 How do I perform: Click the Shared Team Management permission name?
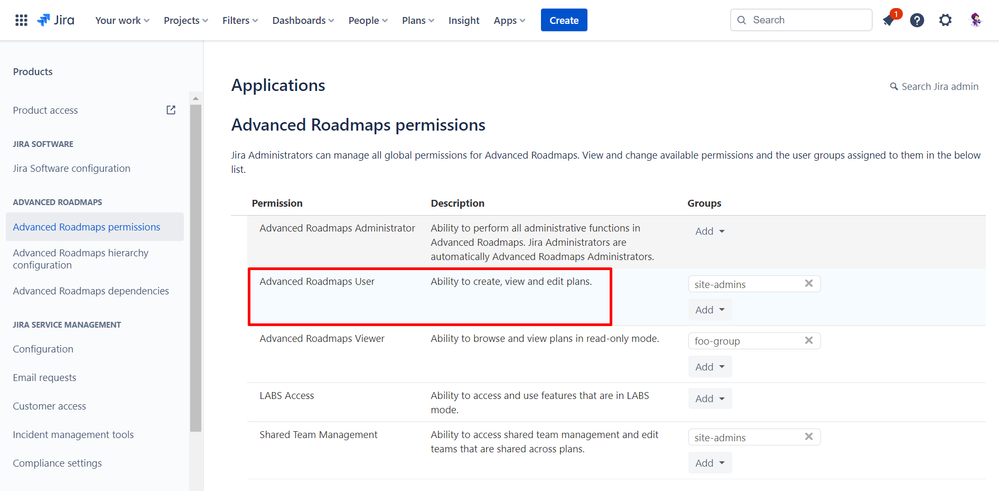coord(319,434)
